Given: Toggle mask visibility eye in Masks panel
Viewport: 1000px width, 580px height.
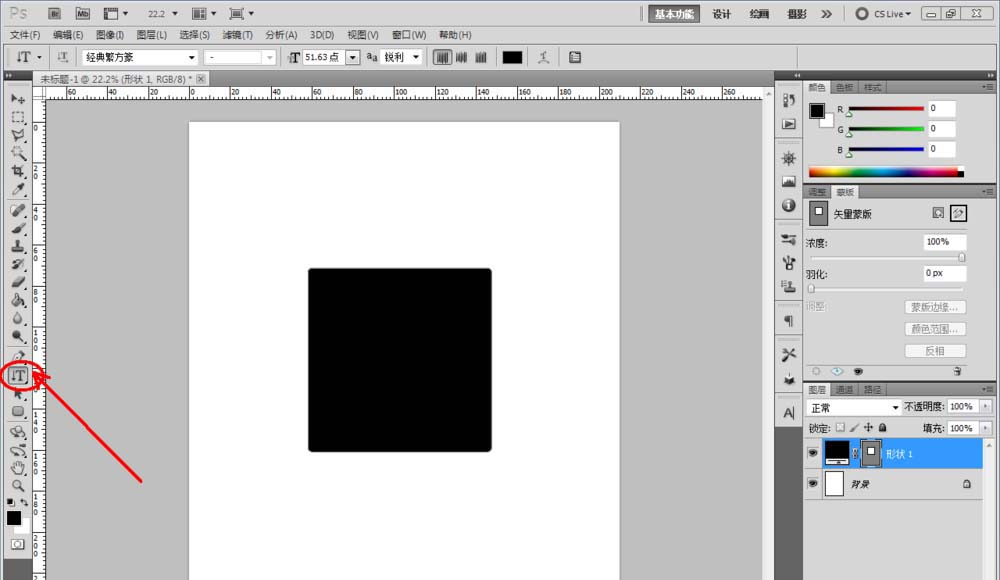Looking at the screenshot, I should pyautogui.click(x=858, y=371).
